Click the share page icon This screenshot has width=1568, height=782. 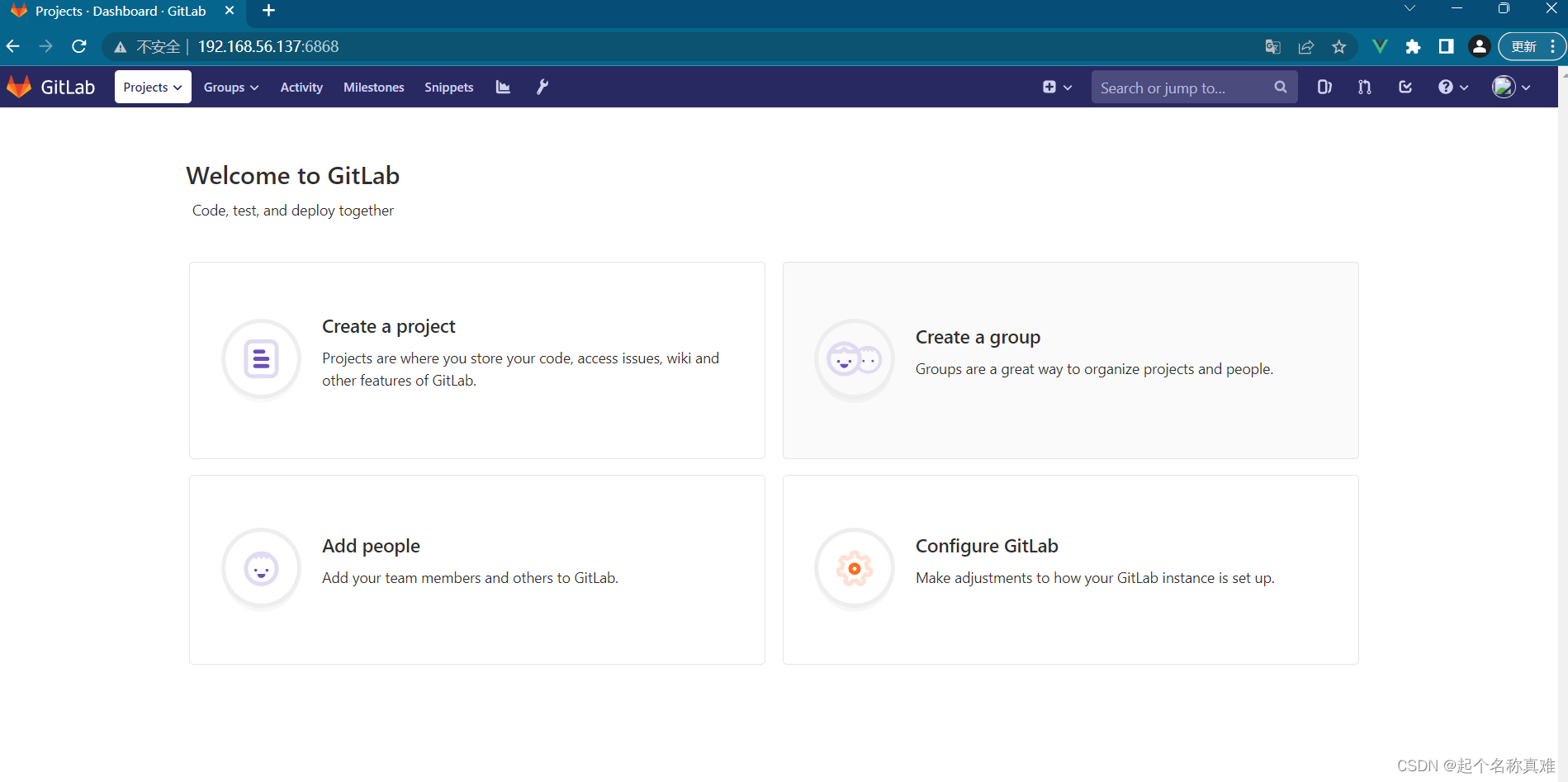click(x=1306, y=47)
